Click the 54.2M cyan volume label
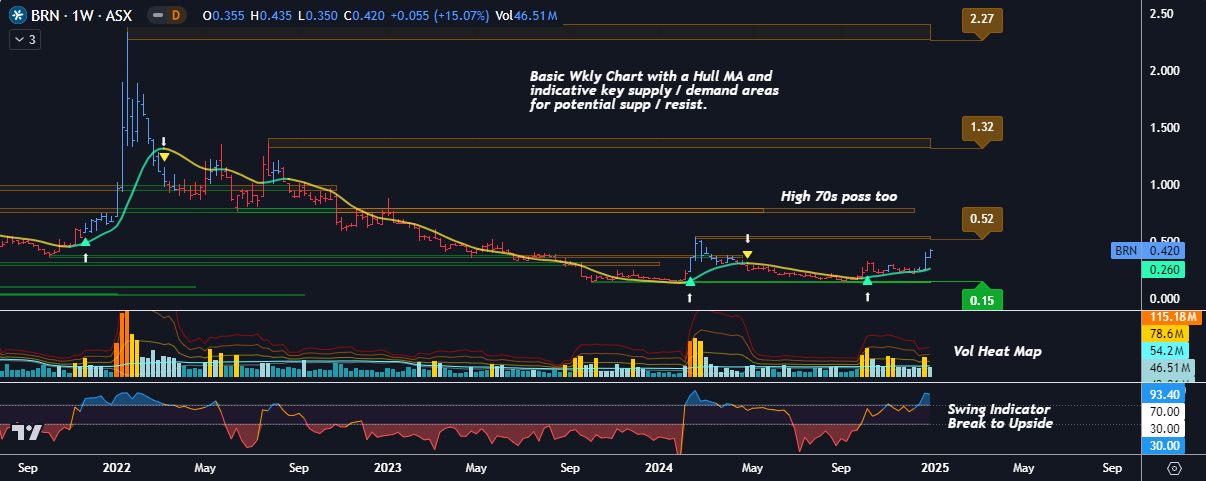This screenshot has width=1206, height=481. [1166, 352]
